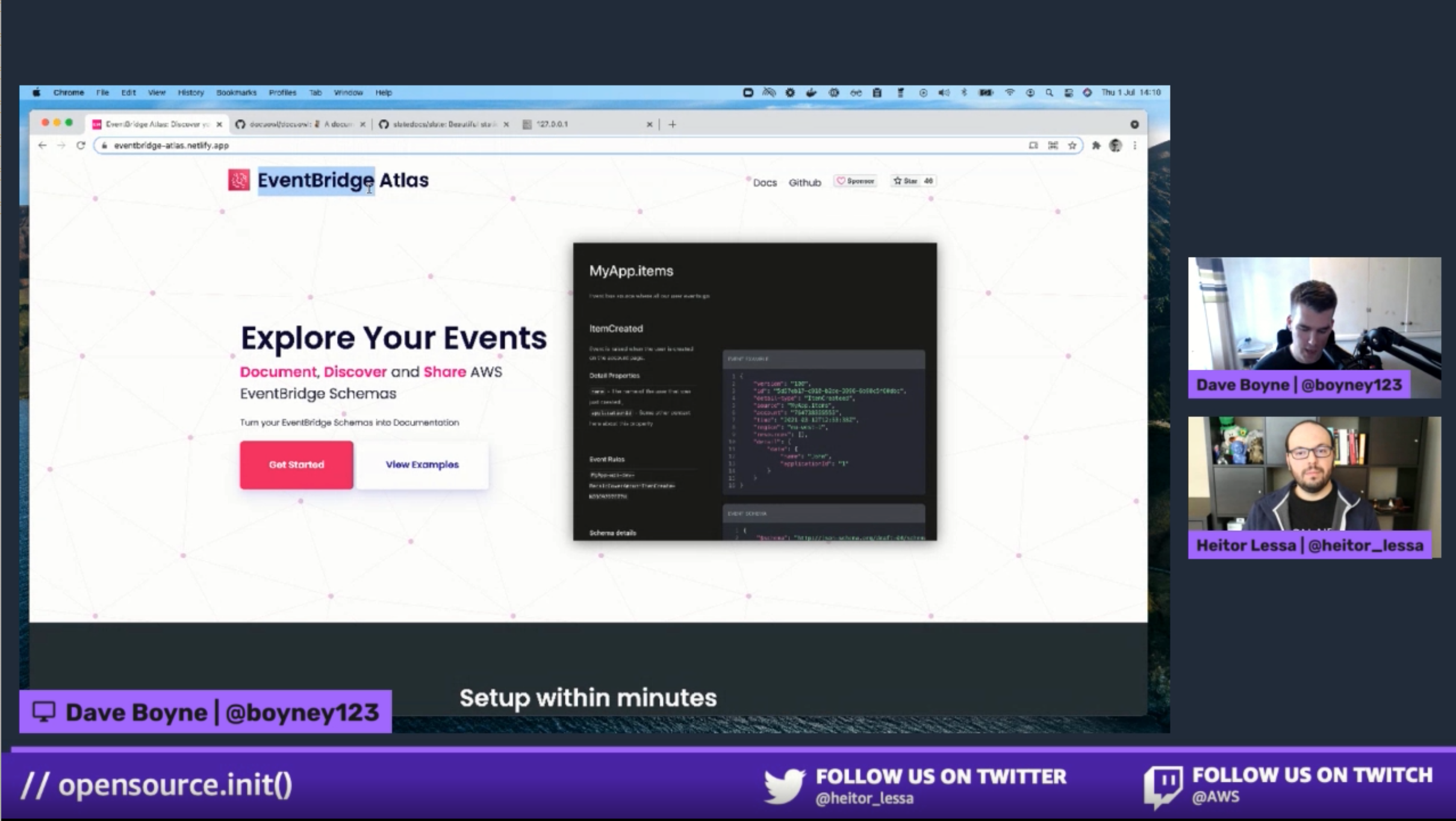
Task: Switch to the 127.0.0.1 tab
Action: [587, 124]
